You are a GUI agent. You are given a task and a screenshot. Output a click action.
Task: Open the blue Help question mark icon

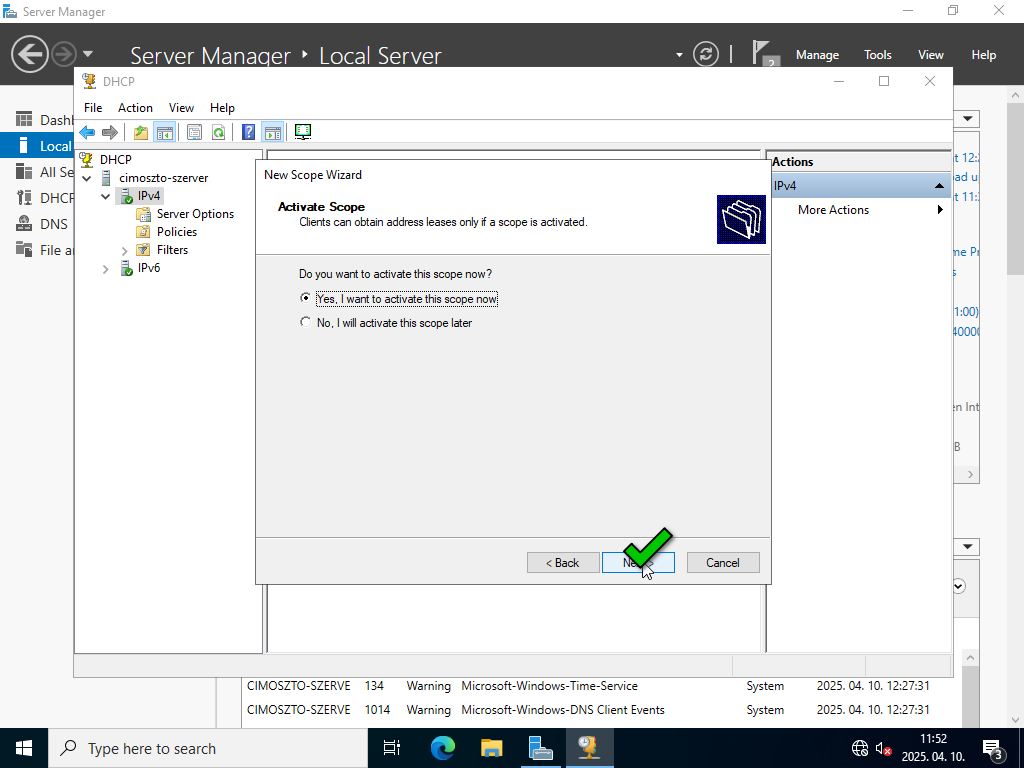click(248, 132)
